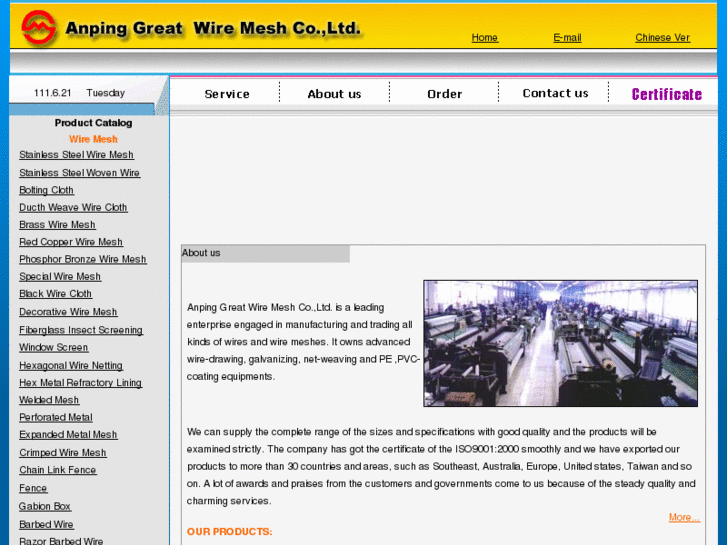The image size is (727, 545).
Task: Open Special Wire Mesh link
Action: tap(60, 276)
